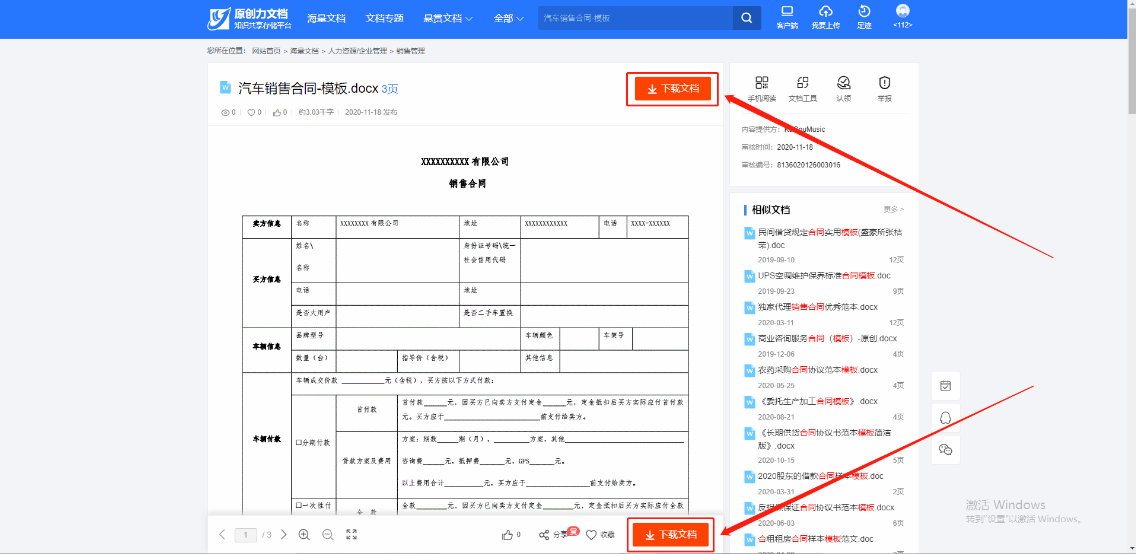Click top orange 下载文档 download button
This screenshot has width=1136, height=554.
click(x=672, y=89)
